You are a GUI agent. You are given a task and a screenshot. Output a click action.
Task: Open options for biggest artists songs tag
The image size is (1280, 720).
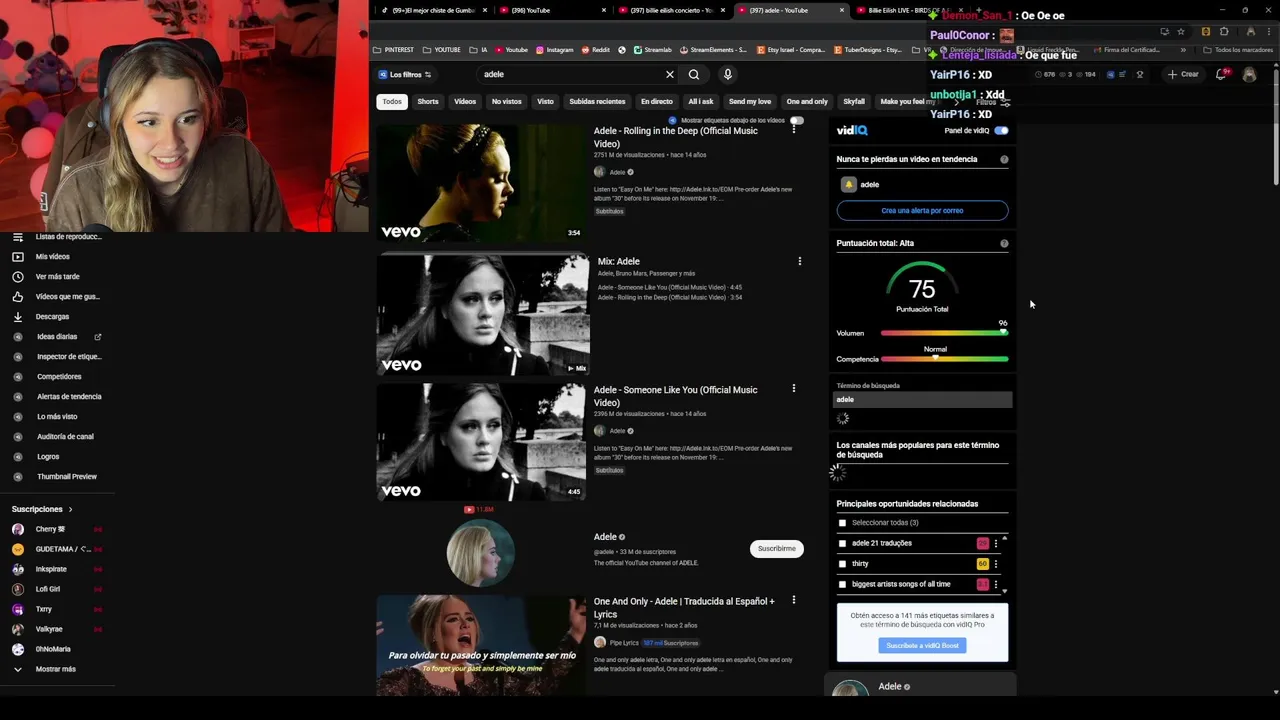click(995, 584)
